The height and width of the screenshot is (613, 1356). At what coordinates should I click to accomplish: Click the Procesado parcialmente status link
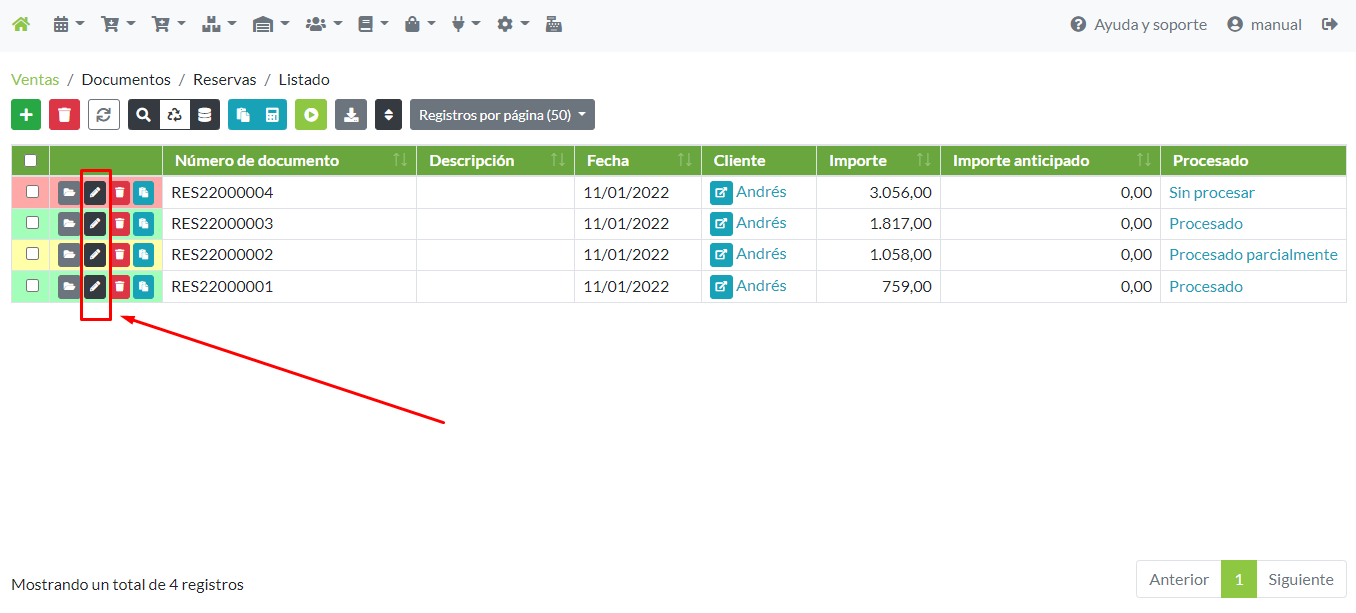click(x=1253, y=255)
